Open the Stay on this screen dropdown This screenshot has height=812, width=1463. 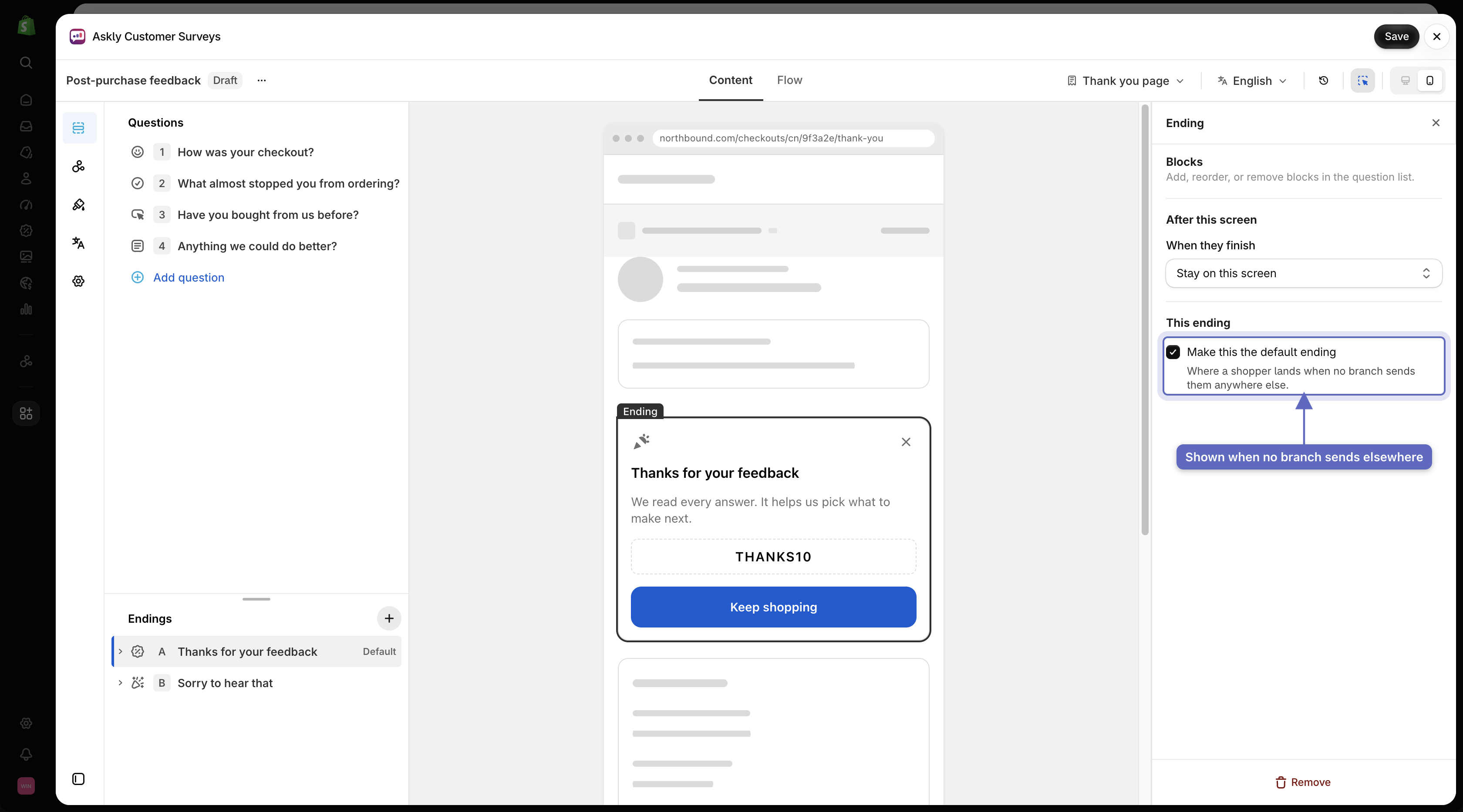pyautogui.click(x=1303, y=274)
